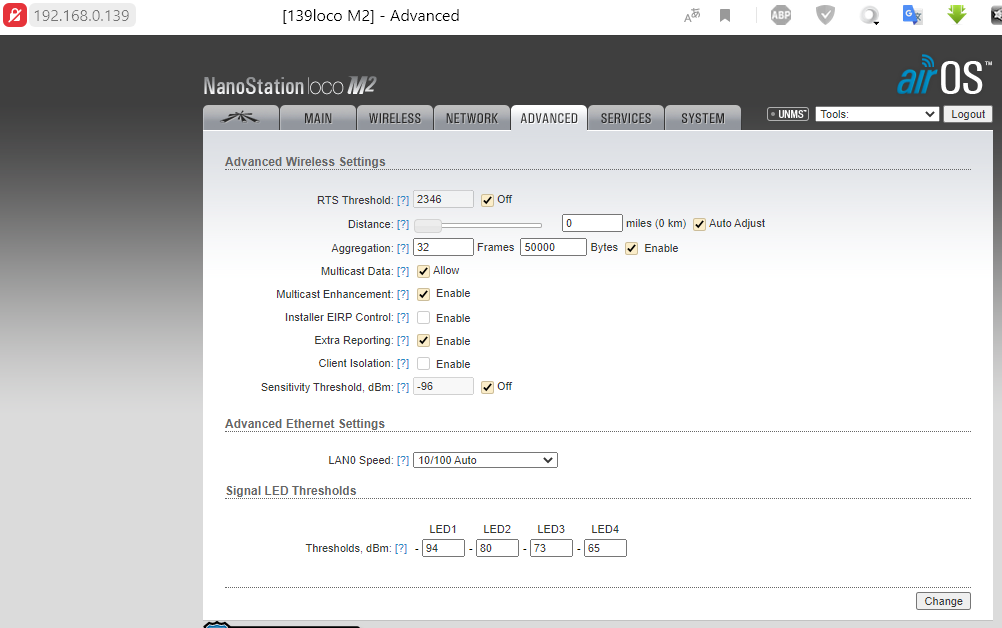Click the LED3 threshold field
1002x628 pixels.
551,548
